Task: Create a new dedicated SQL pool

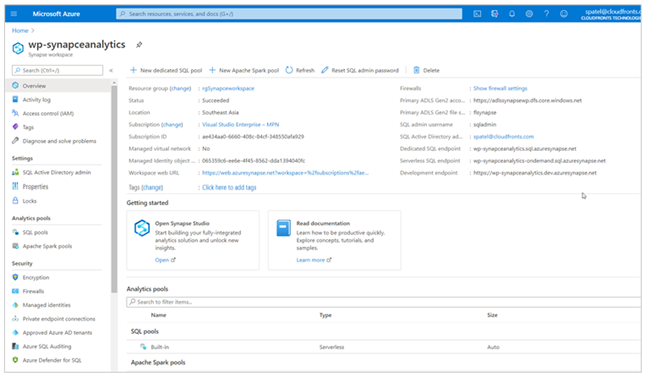Action: (x=166, y=70)
